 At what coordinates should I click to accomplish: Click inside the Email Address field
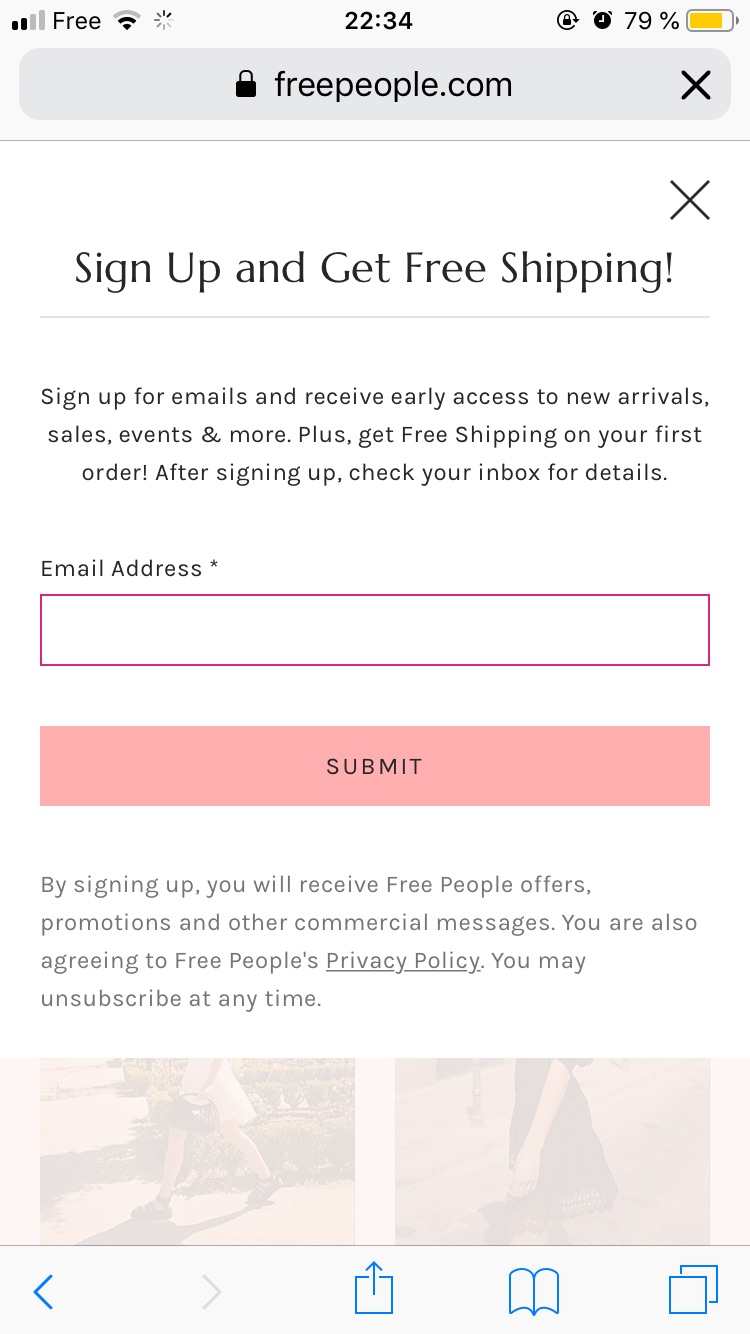click(374, 630)
